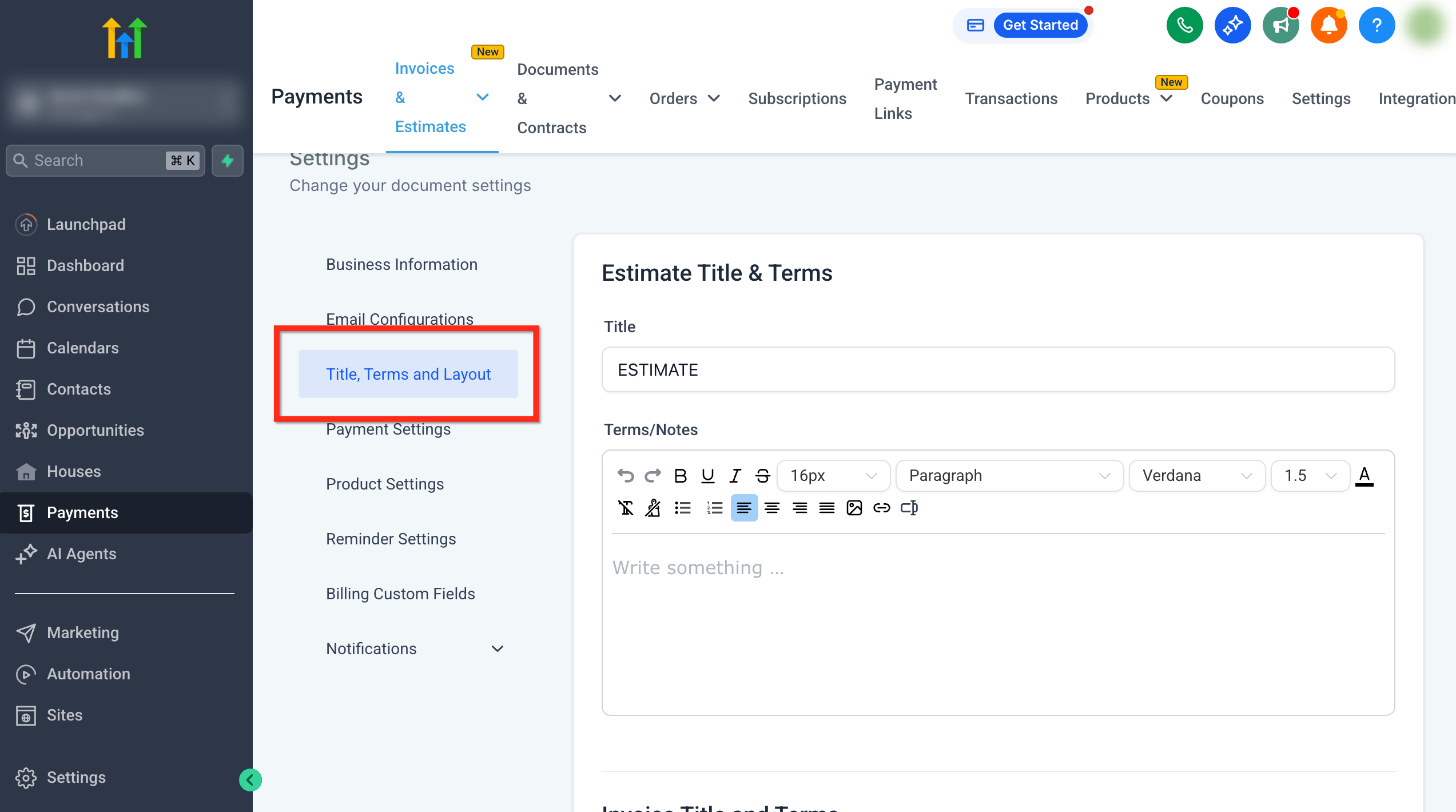Toggle italic text style

735,476
